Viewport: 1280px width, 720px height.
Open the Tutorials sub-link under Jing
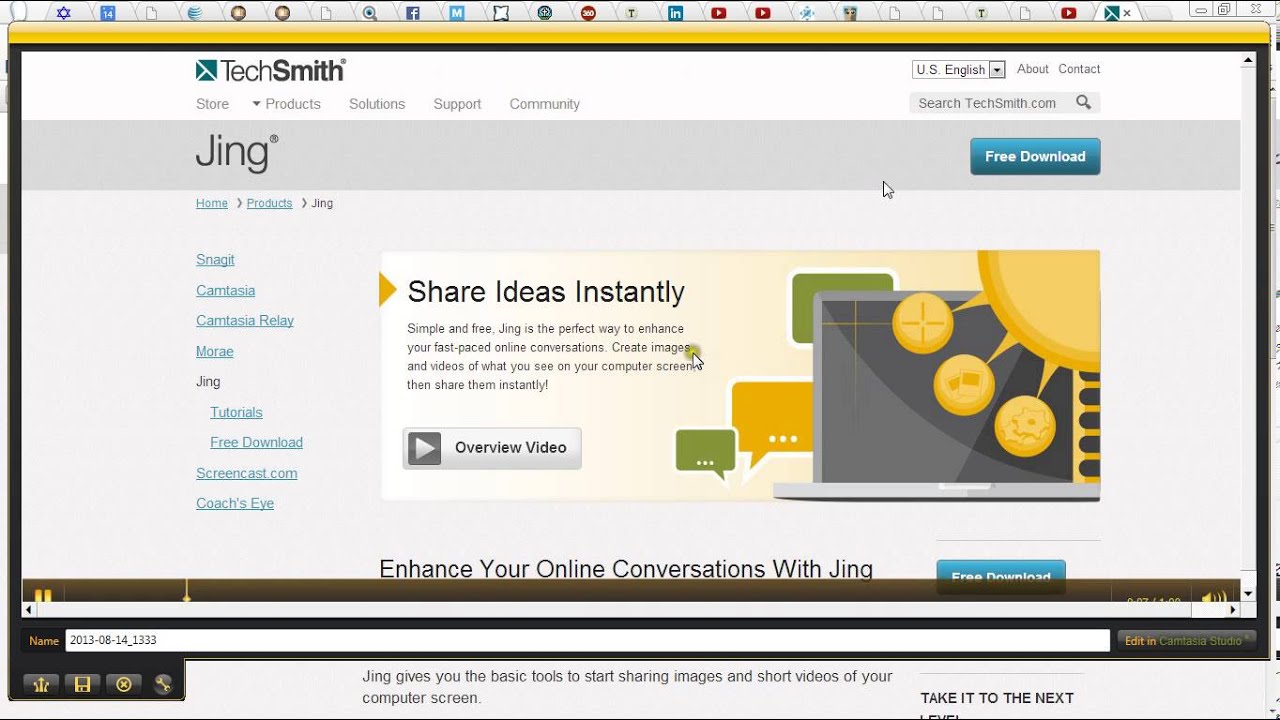coord(236,412)
